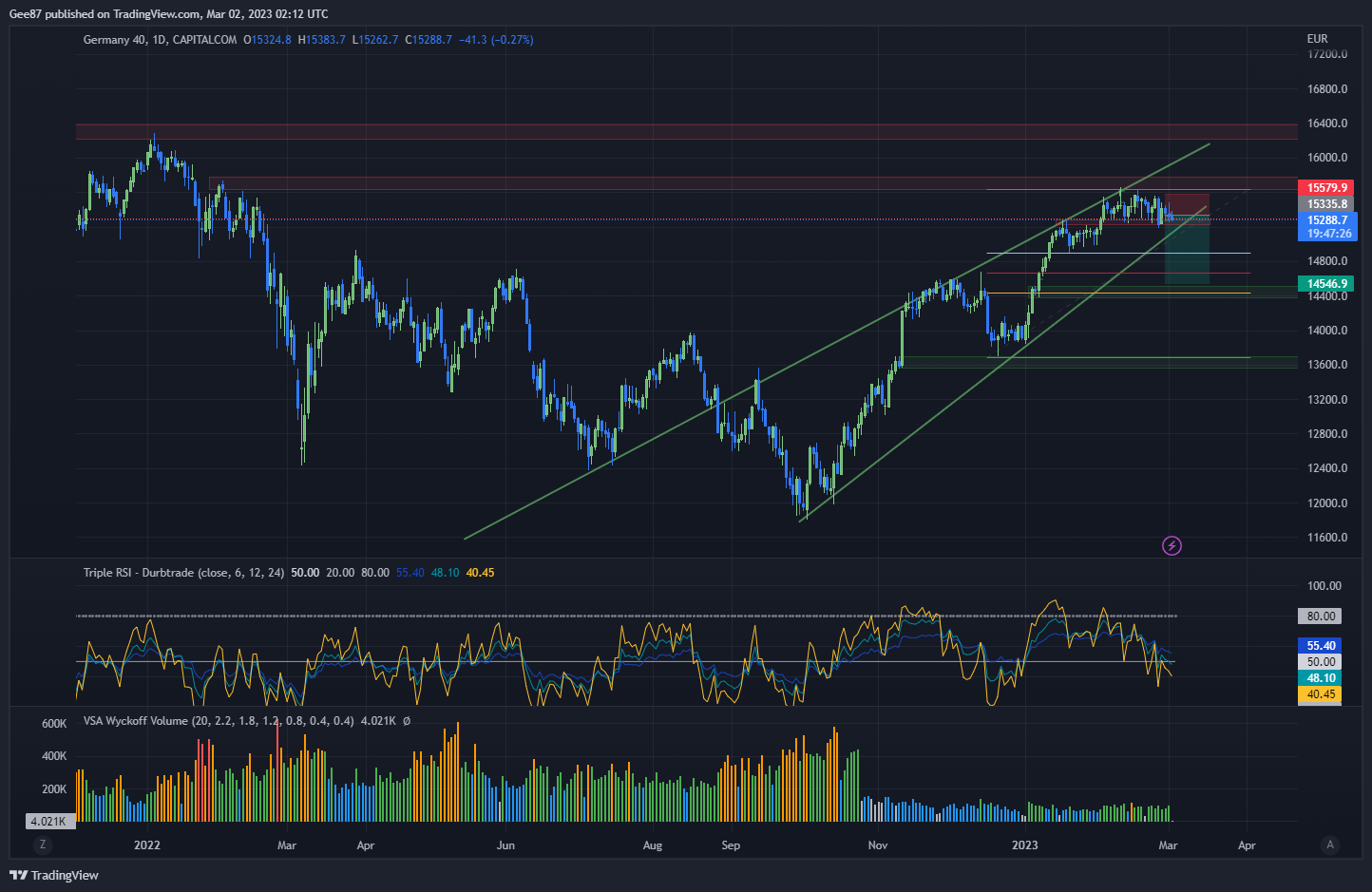Viewport: 1372px width, 892px height.
Task: Click the blue 15288.7 current price label
Action: point(1327,220)
